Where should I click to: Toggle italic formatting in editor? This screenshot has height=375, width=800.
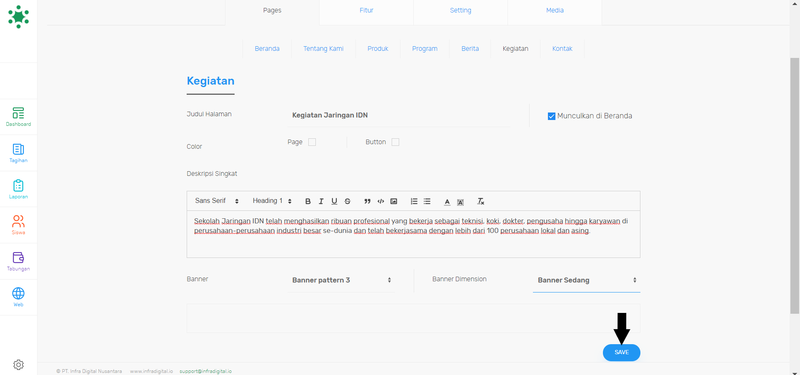point(321,202)
